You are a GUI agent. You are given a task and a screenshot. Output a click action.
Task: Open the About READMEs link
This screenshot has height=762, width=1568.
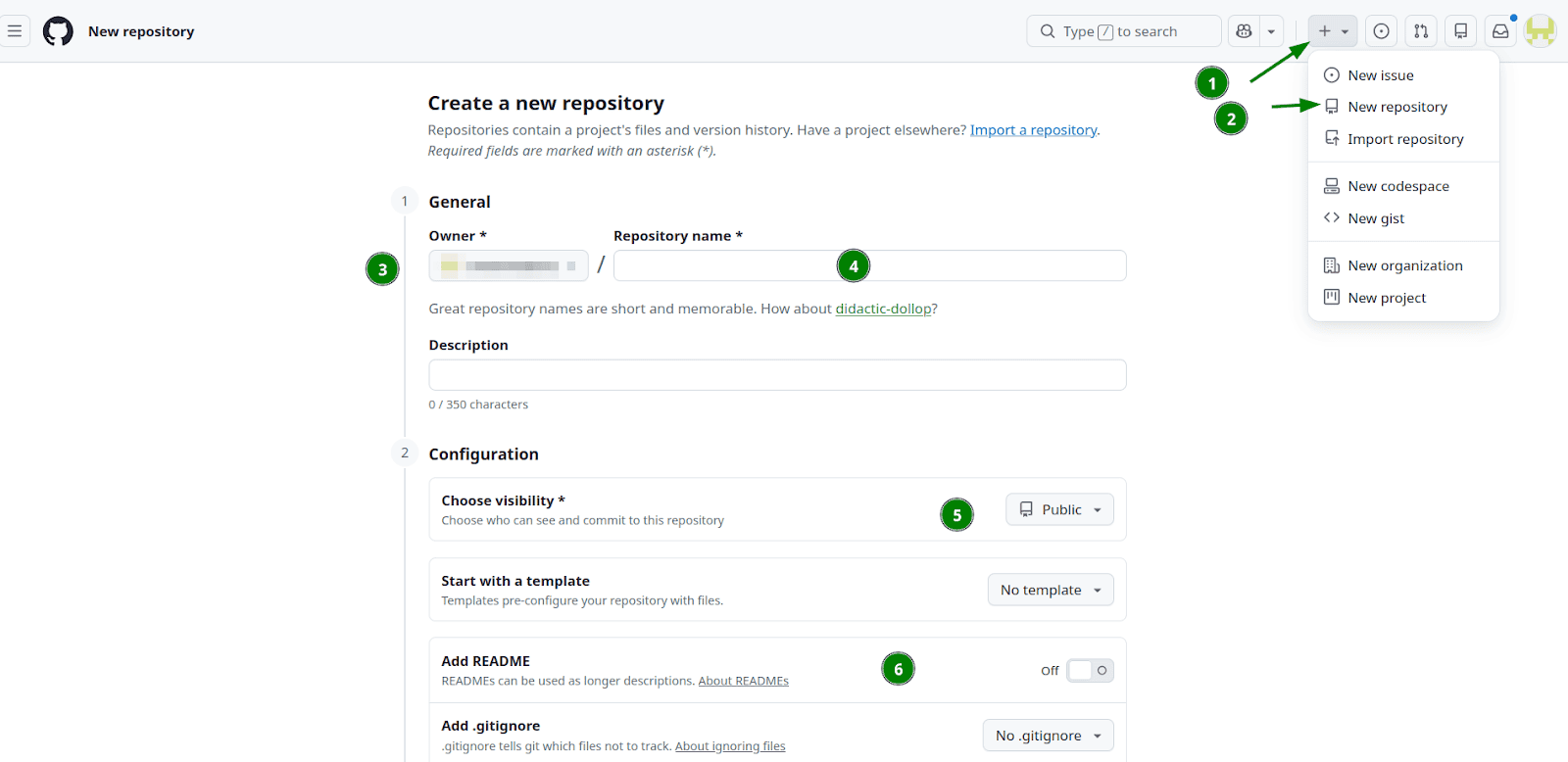pyautogui.click(x=743, y=681)
